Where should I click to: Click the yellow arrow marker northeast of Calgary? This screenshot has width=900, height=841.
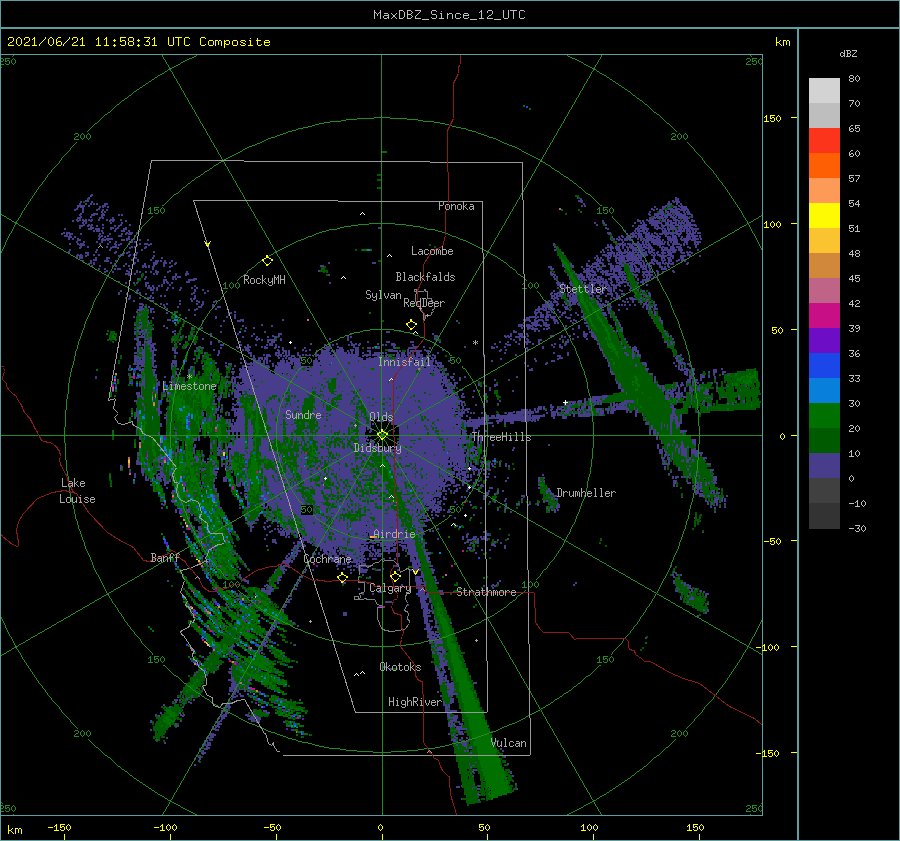[x=416, y=572]
